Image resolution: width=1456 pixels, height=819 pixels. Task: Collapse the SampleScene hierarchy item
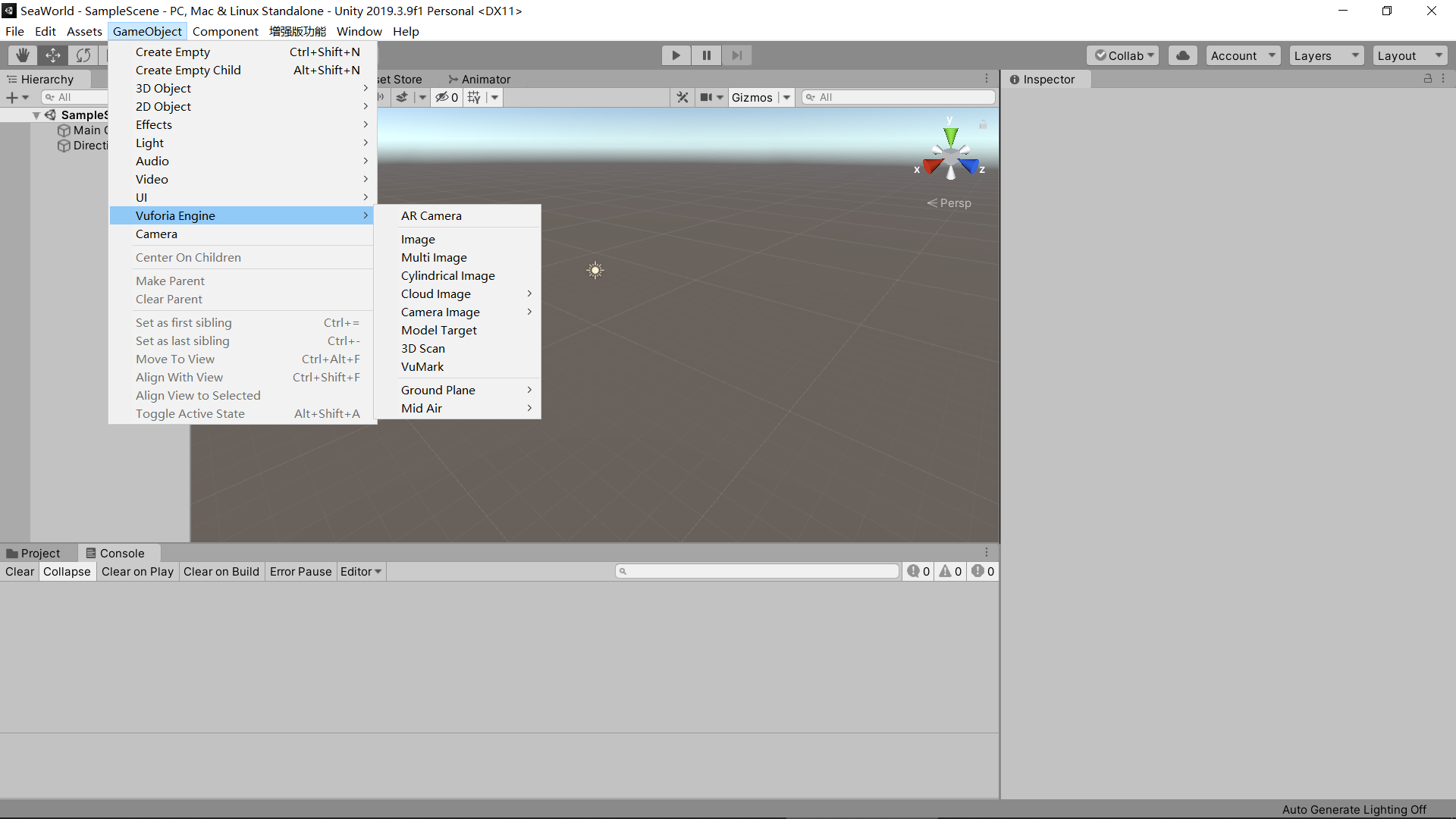point(36,115)
